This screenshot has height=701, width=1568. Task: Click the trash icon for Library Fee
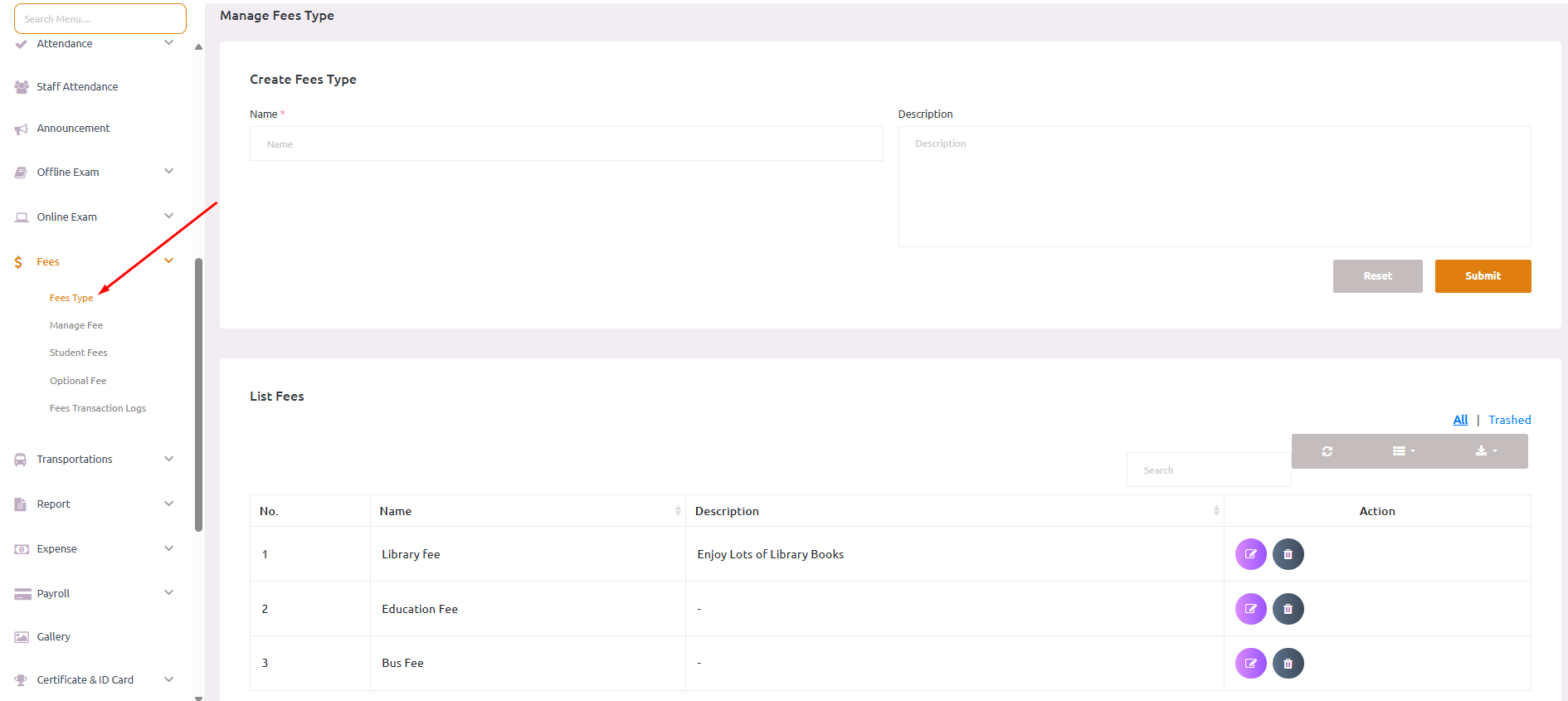coord(1288,554)
